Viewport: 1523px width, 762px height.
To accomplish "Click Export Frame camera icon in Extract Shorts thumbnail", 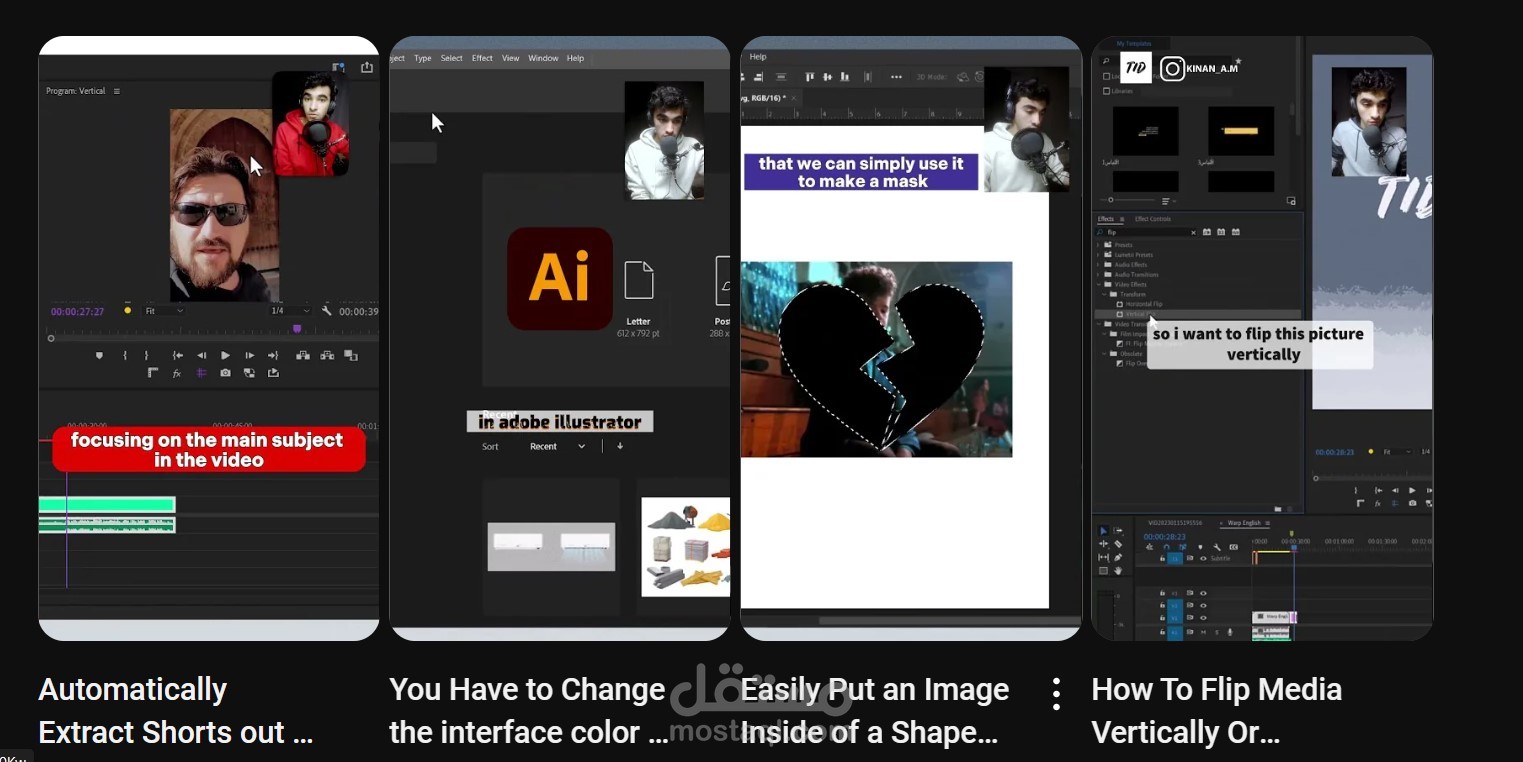I will pyautogui.click(x=225, y=373).
